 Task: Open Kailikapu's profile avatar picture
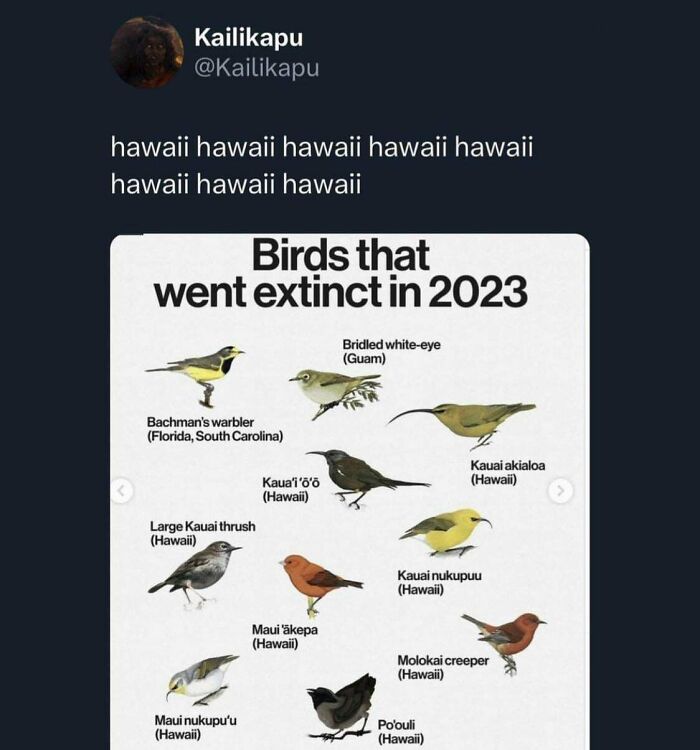tap(147, 51)
